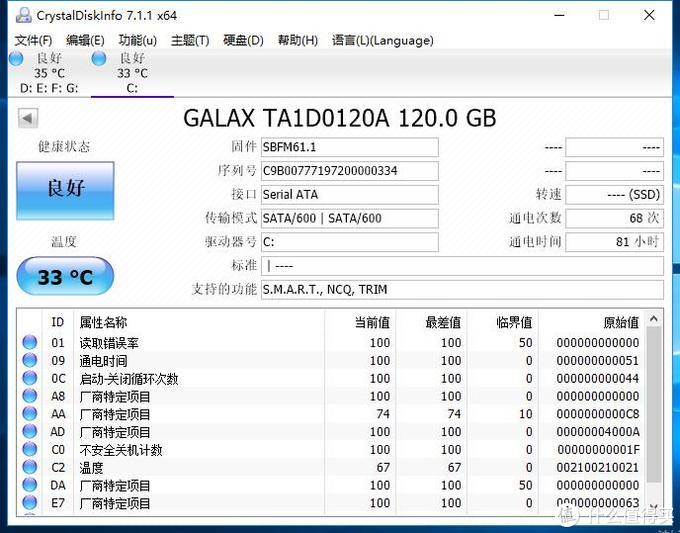The width and height of the screenshot is (680, 533).
Task: Click the Serial ATA interface field
Action: click(350, 195)
